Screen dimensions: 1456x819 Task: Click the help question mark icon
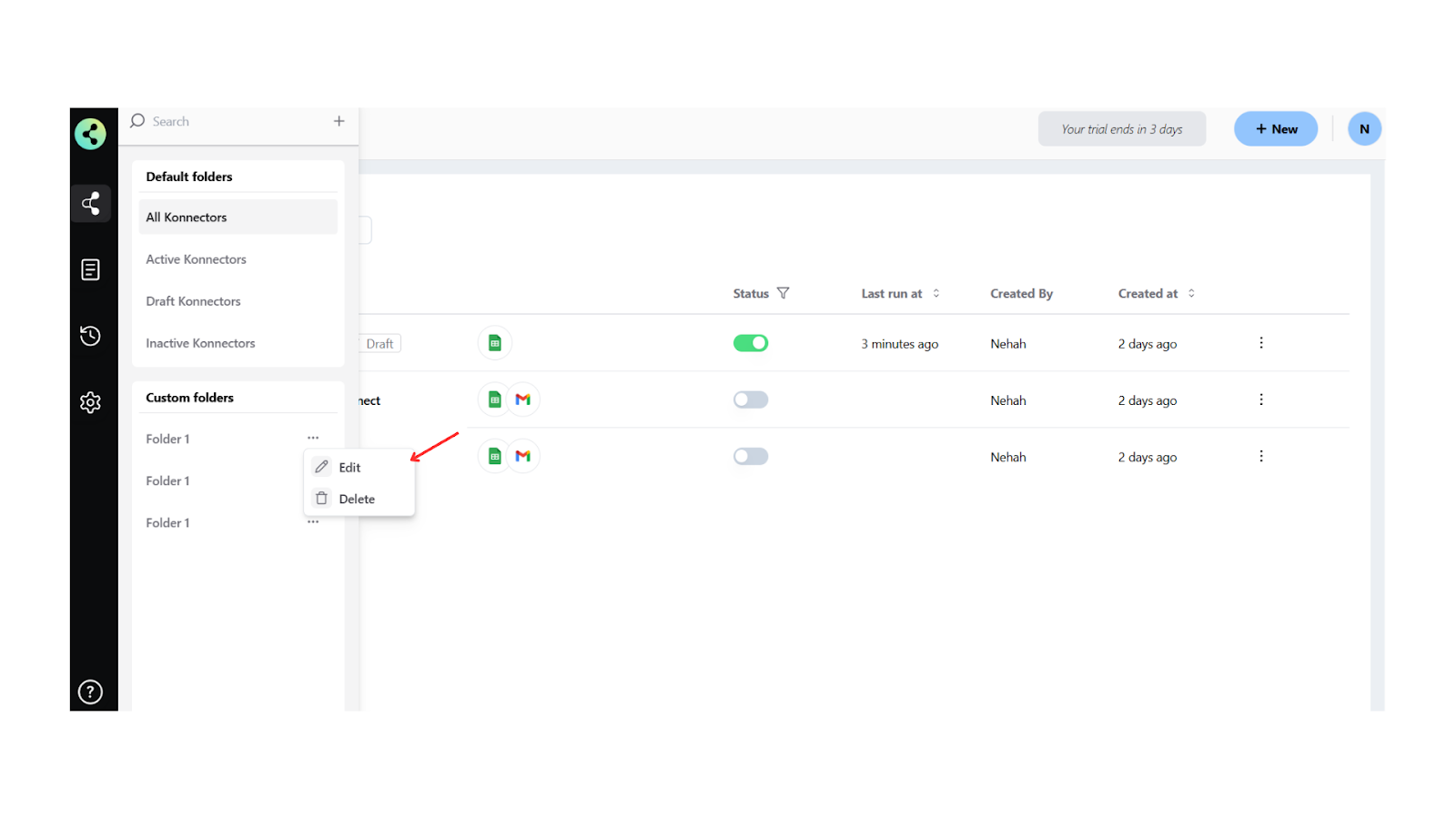pos(90,693)
